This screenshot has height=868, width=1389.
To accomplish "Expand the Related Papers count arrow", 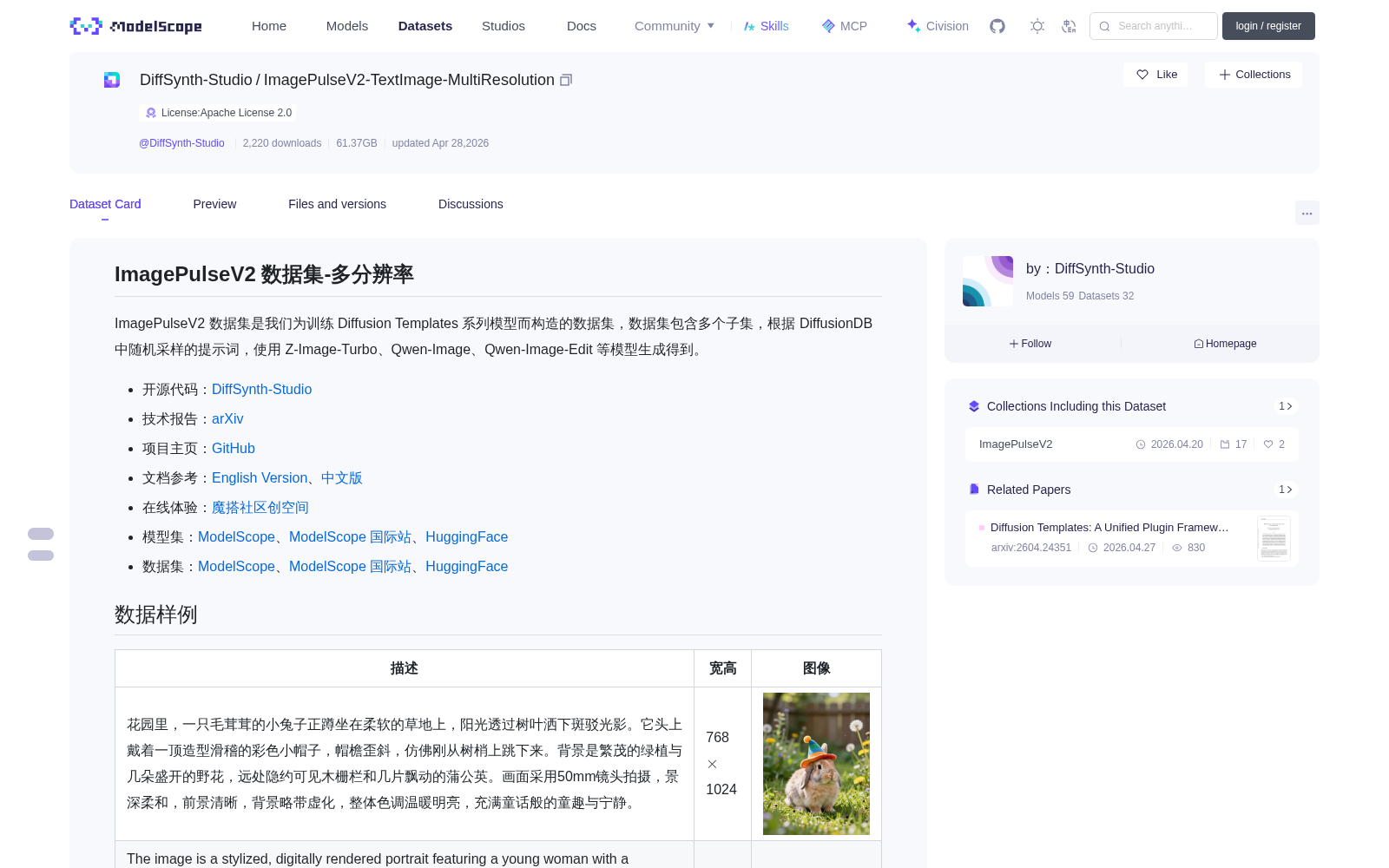I will [x=1286, y=490].
